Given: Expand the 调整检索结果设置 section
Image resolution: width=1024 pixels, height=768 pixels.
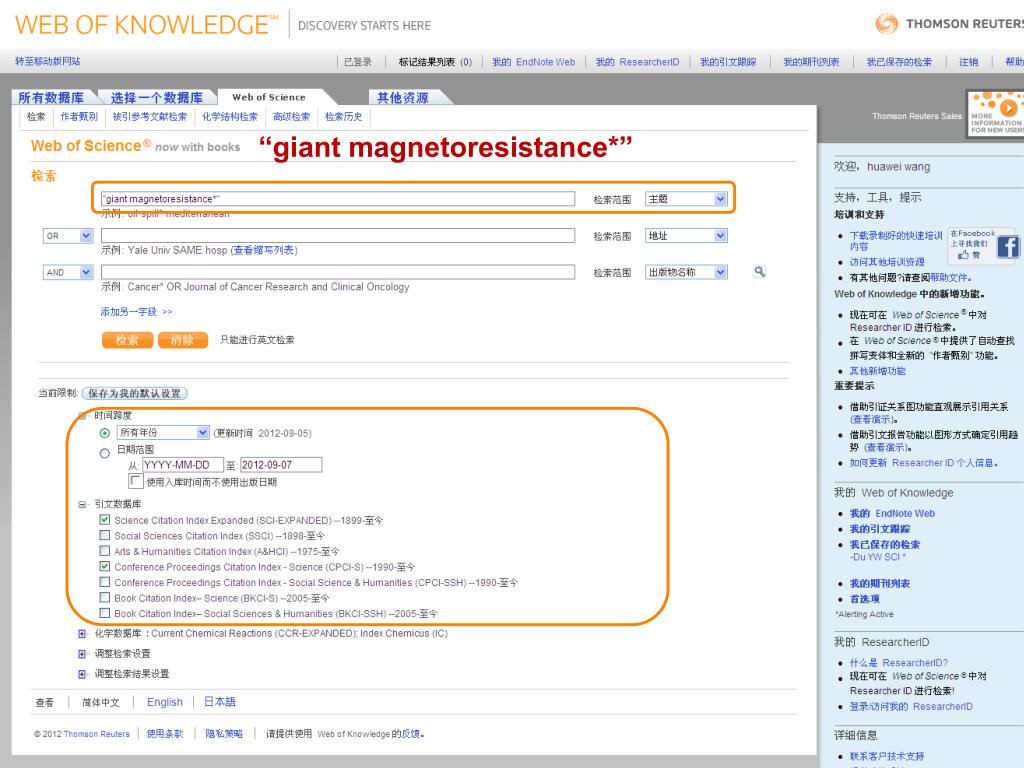Looking at the screenshot, I should pos(82,674).
